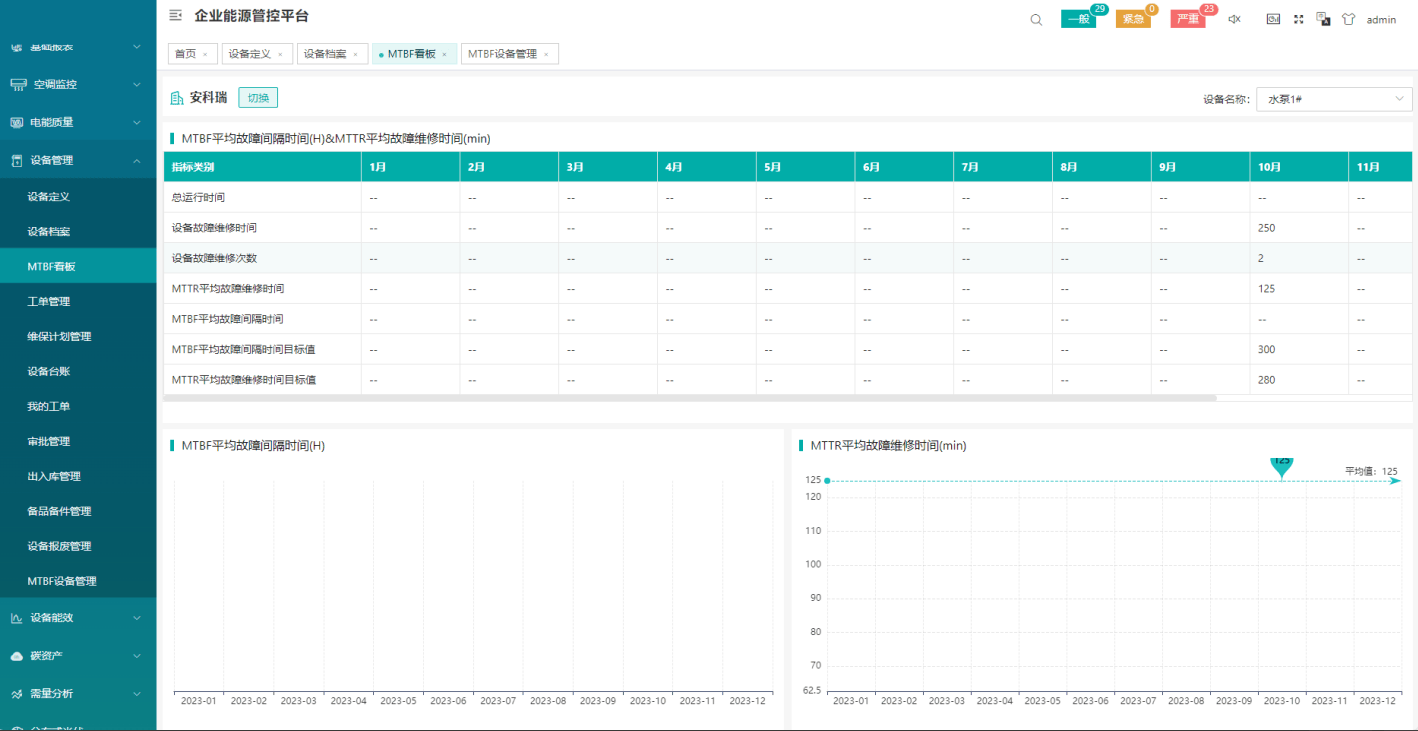The width and height of the screenshot is (1418, 731).
Task: Open 我的工单 in the sidebar
Action: tap(78, 406)
